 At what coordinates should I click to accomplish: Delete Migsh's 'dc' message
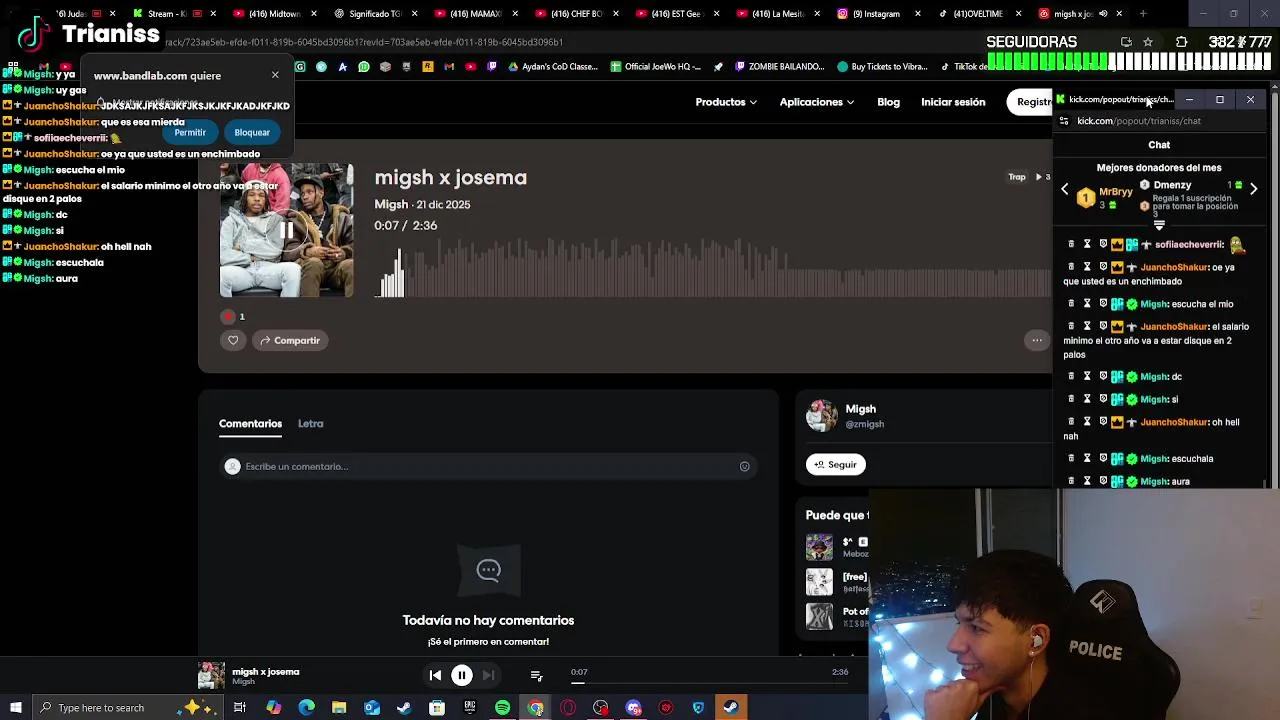(1071, 377)
